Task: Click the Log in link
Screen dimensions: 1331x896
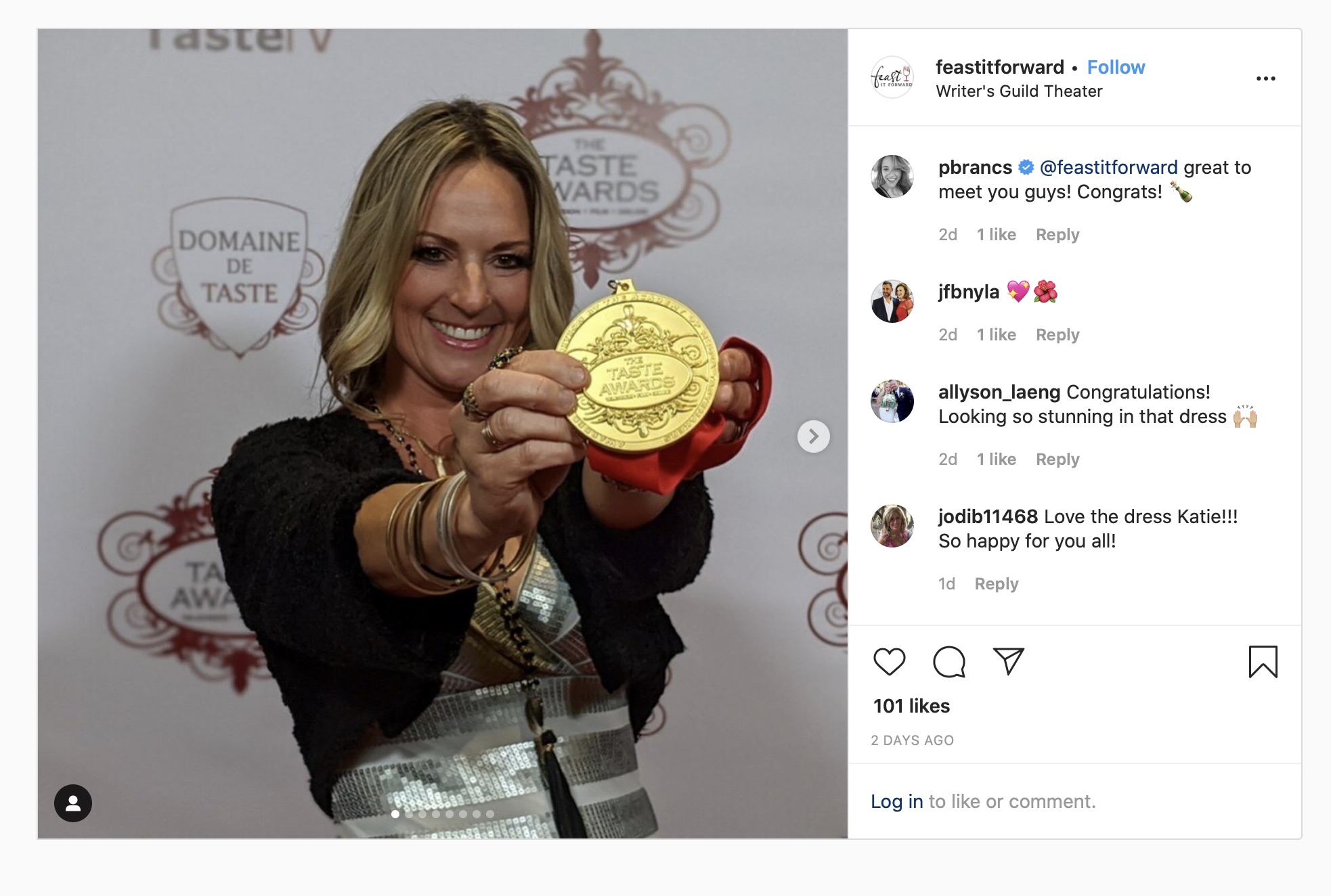Action: pos(896,801)
